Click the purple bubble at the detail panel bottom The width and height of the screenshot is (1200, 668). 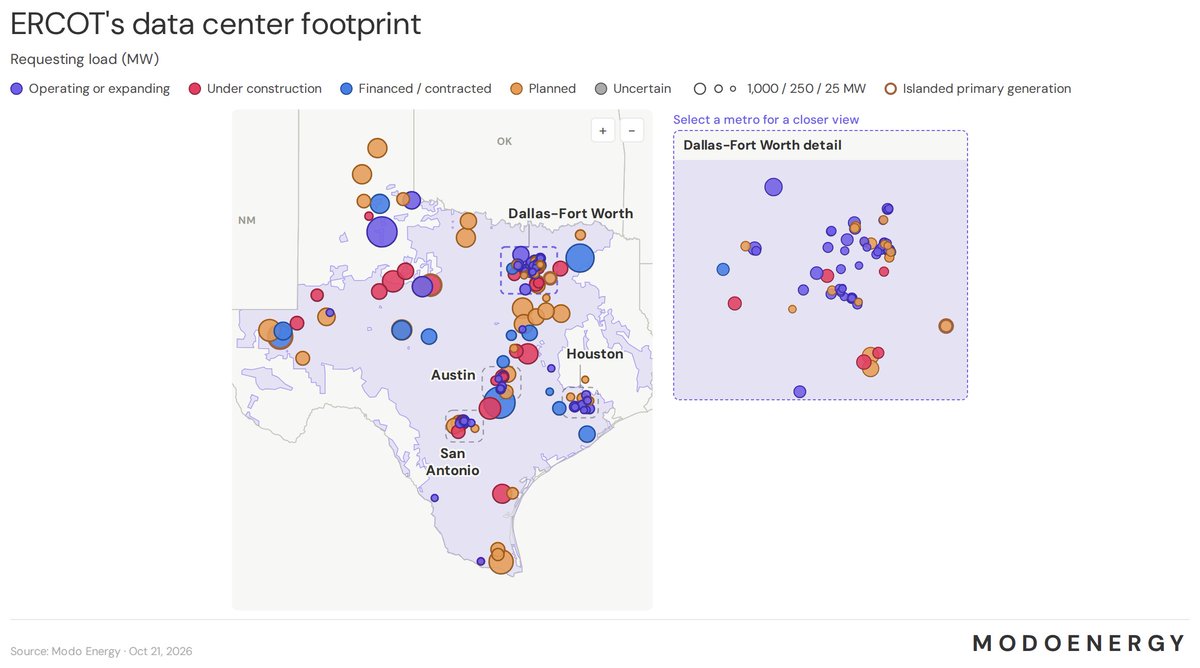click(x=799, y=391)
